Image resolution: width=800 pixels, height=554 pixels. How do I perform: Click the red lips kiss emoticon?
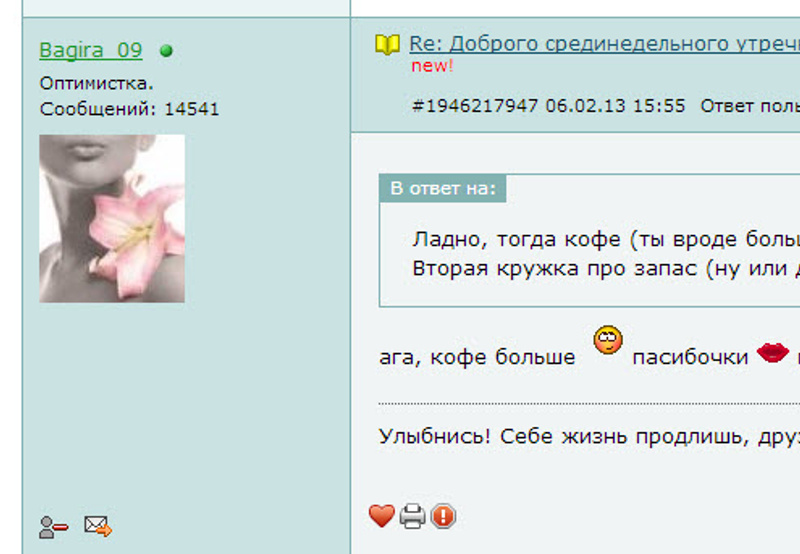(x=772, y=352)
